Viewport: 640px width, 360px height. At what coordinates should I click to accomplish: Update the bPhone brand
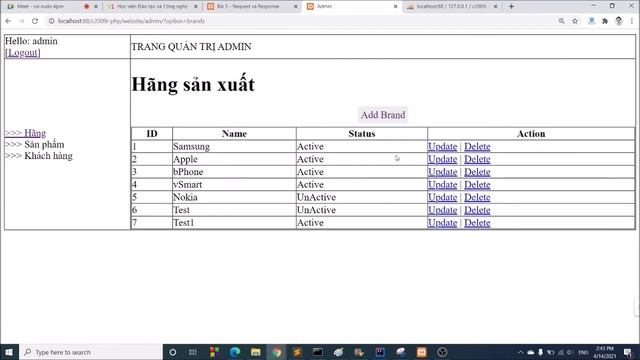tap(442, 172)
